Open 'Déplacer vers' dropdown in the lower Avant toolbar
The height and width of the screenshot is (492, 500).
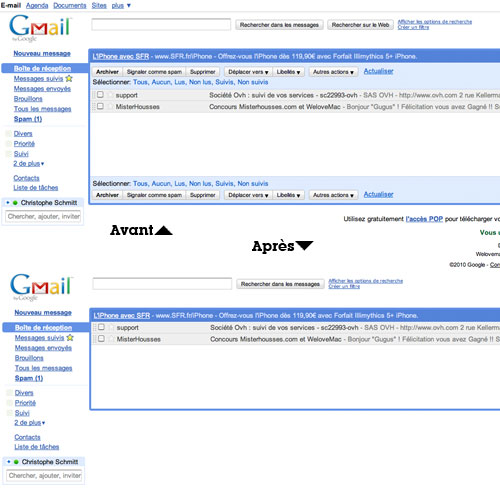(x=248, y=195)
